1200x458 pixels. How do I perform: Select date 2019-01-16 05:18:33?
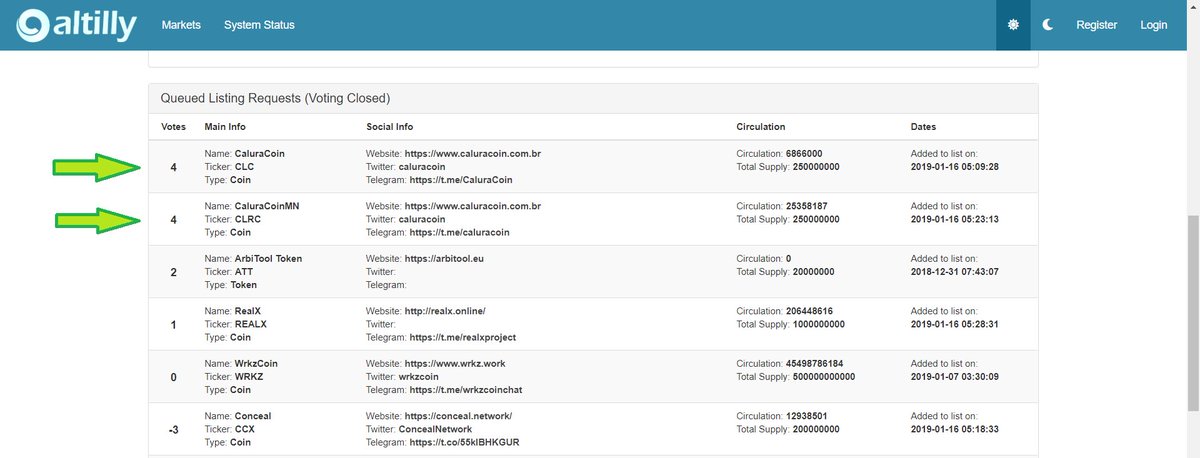point(955,429)
